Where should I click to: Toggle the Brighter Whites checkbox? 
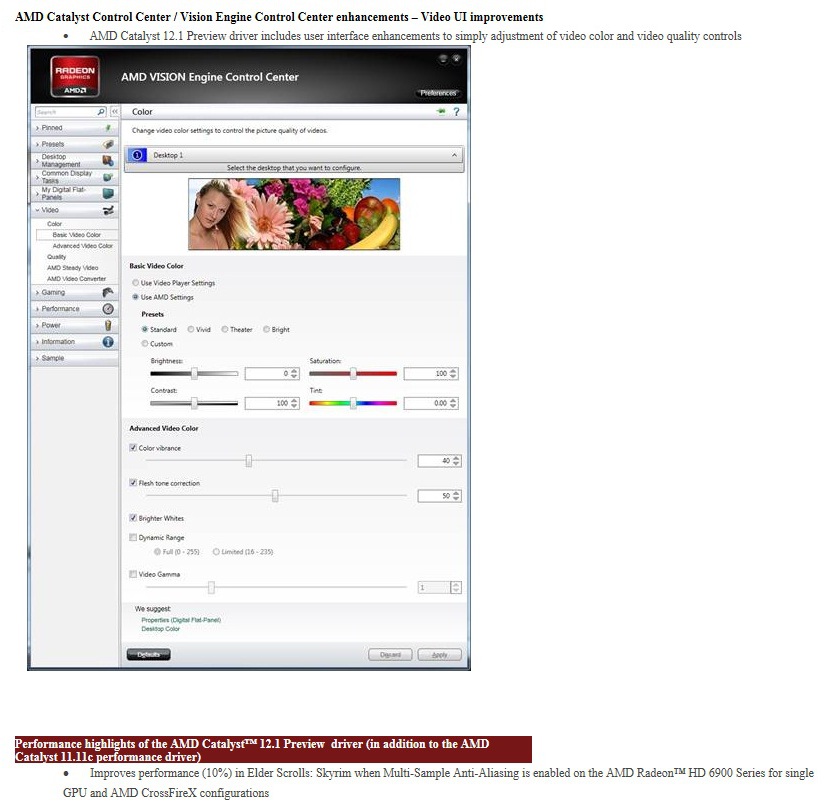pyautogui.click(x=133, y=518)
